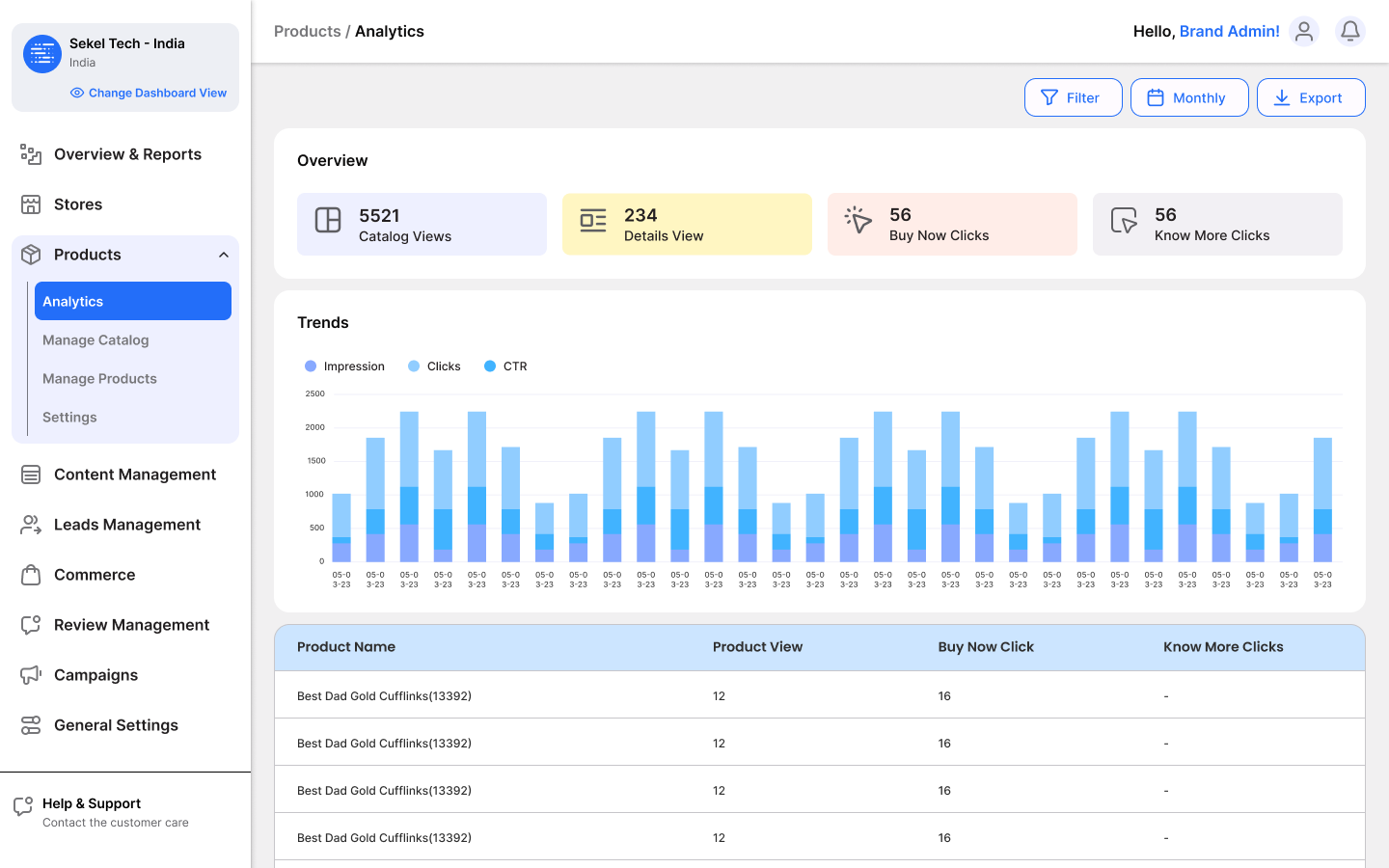Go to Manage Products submenu item
This screenshot has height=868, width=1389.
pos(99,379)
